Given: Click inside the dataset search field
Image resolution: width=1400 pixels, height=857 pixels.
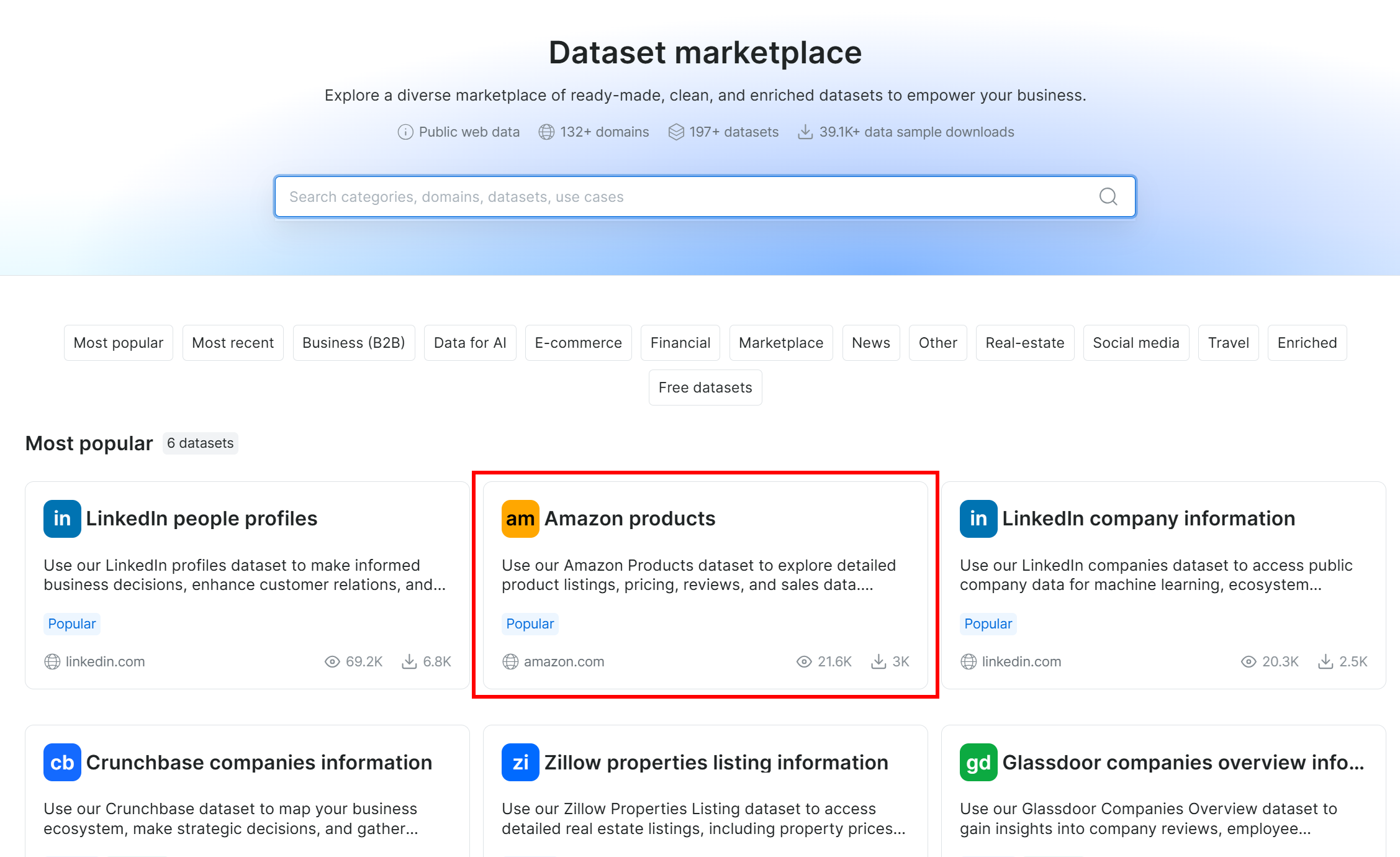Looking at the screenshot, I should pyautogui.click(x=621, y=196).
